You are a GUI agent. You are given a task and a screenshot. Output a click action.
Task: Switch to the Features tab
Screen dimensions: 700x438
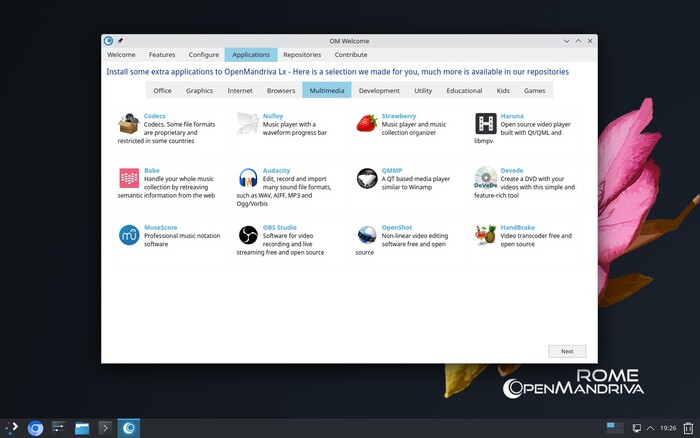point(162,54)
